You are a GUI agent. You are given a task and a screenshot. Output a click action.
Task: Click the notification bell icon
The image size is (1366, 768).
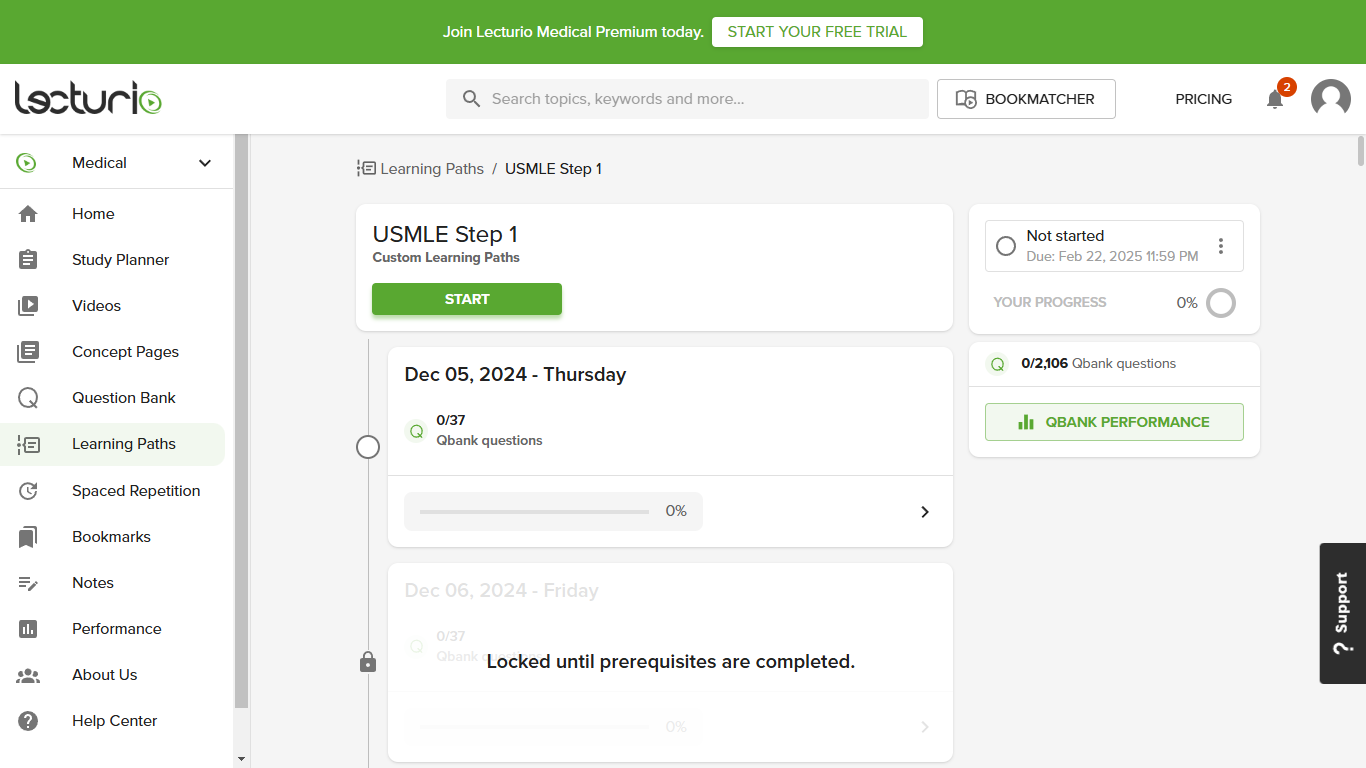(x=1275, y=99)
